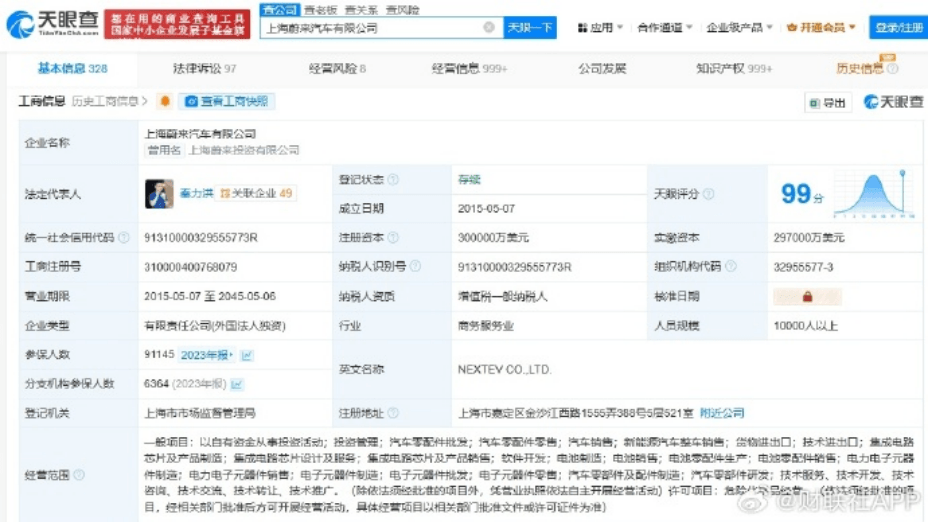Clear the search box with the X icon
929x522 pixels.
click(x=489, y=27)
